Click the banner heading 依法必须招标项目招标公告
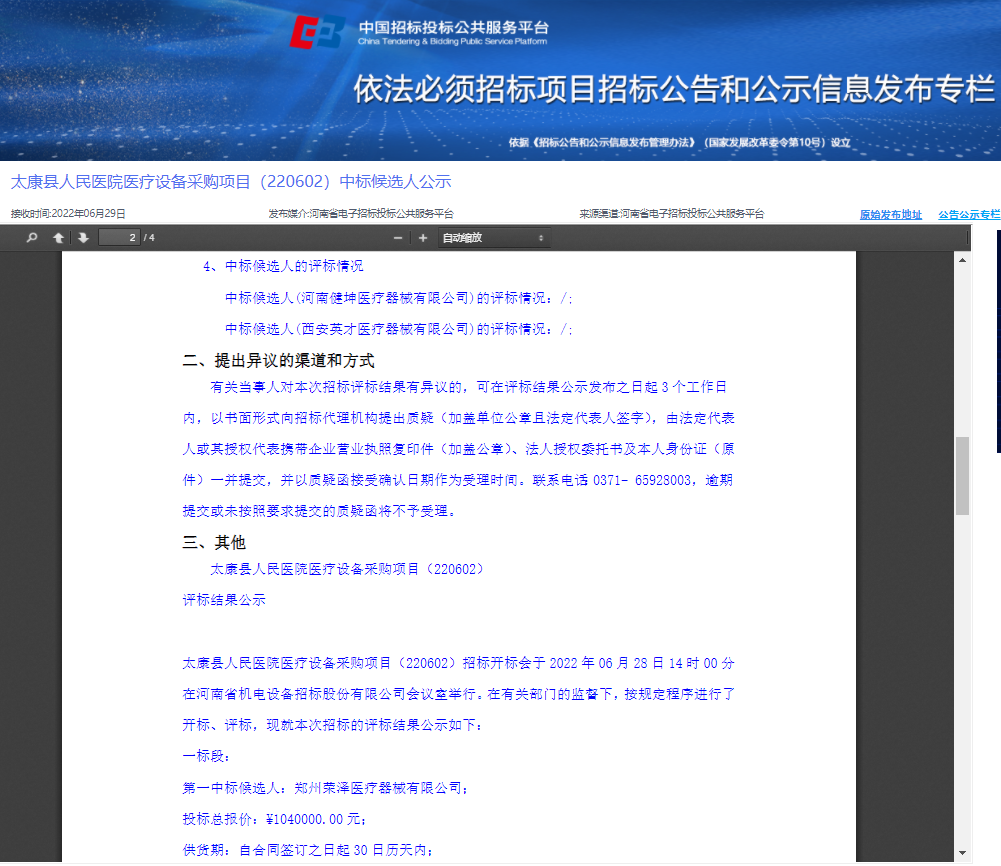The image size is (1001, 866). 673,89
